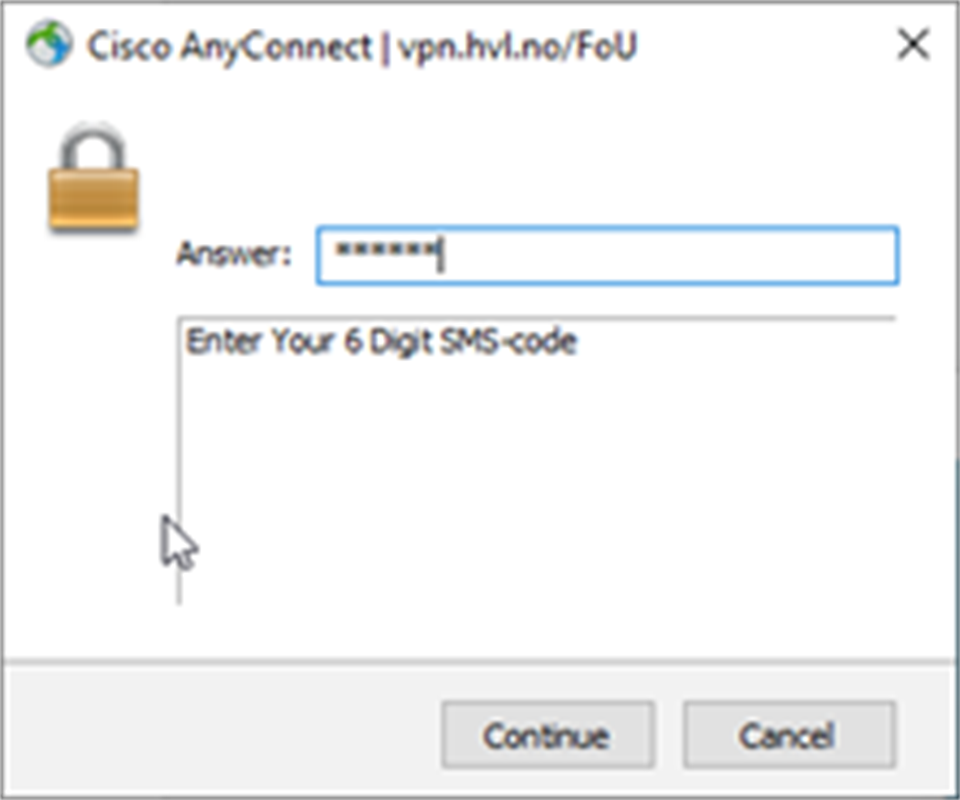Click the Cisco AnyConnect globe icon
960x800 pixels.
pos(48,45)
